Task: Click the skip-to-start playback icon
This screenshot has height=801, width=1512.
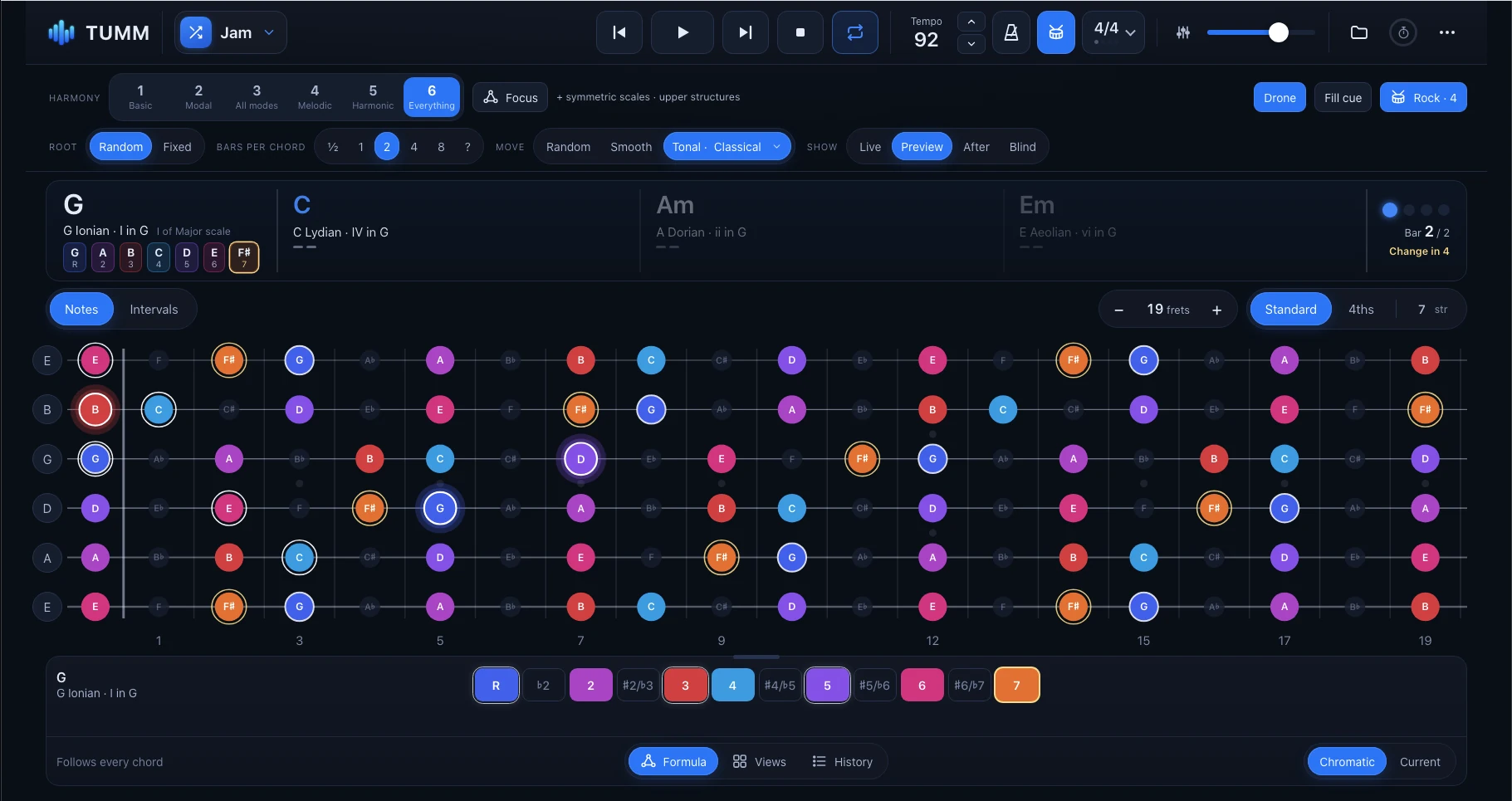Action: pos(619,32)
